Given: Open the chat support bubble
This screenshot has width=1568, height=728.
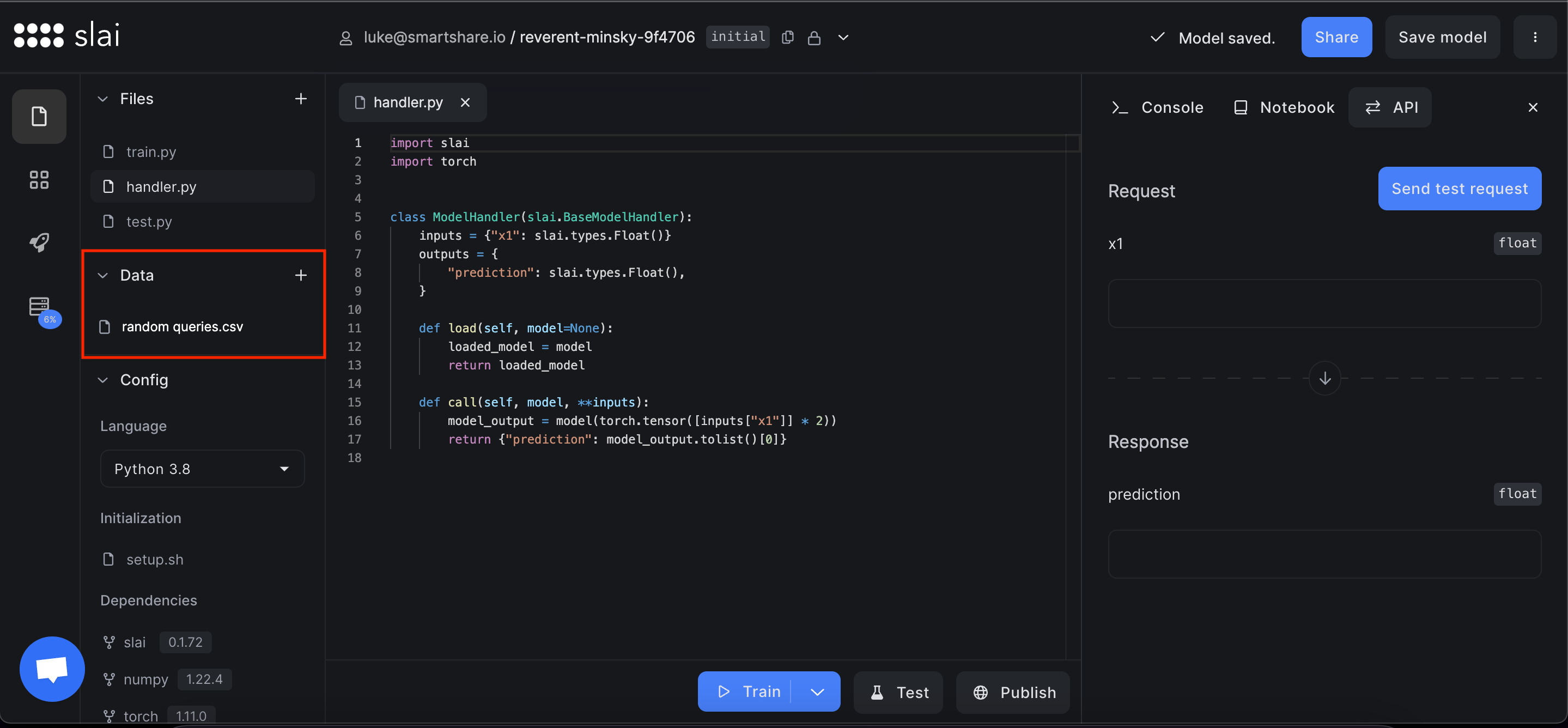Looking at the screenshot, I should 52,669.
